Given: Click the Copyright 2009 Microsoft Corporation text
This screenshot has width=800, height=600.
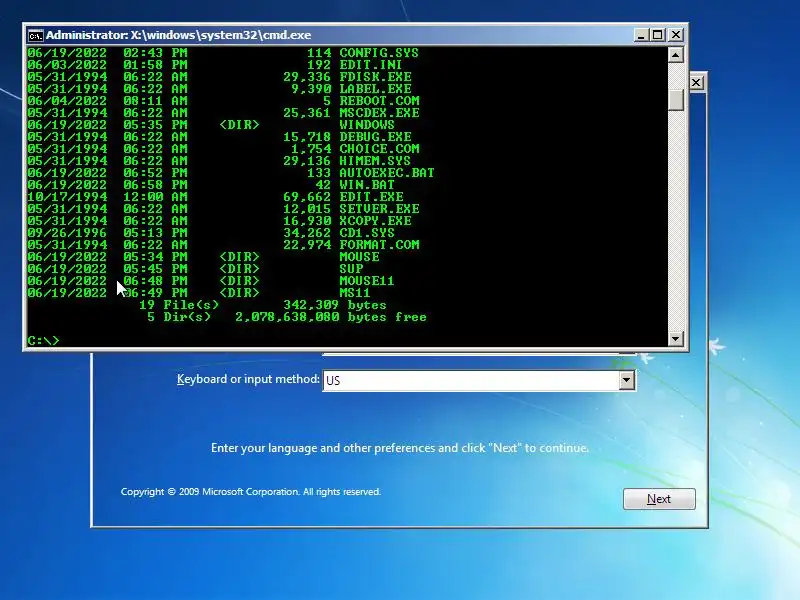Looking at the screenshot, I should [x=251, y=492].
